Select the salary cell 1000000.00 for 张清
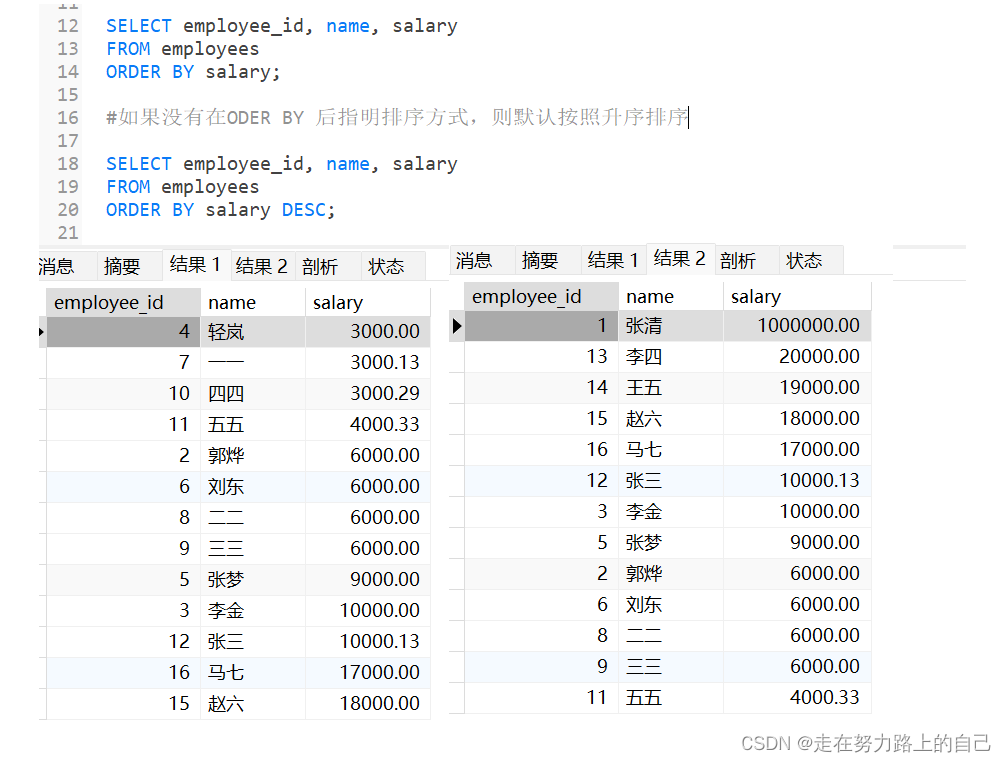The width and height of the screenshot is (1006, 762). pyautogui.click(x=810, y=325)
